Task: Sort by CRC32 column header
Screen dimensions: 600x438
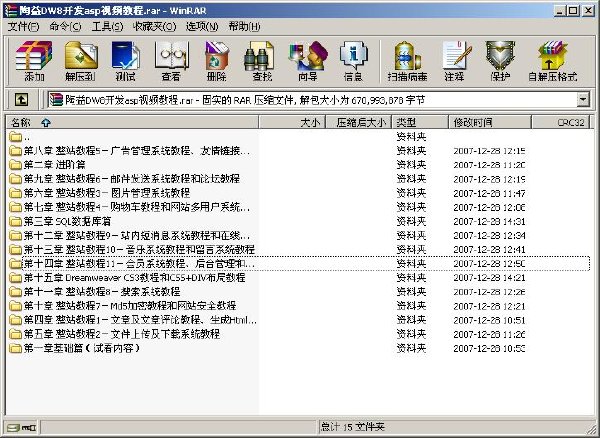Action: [x=561, y=122]
